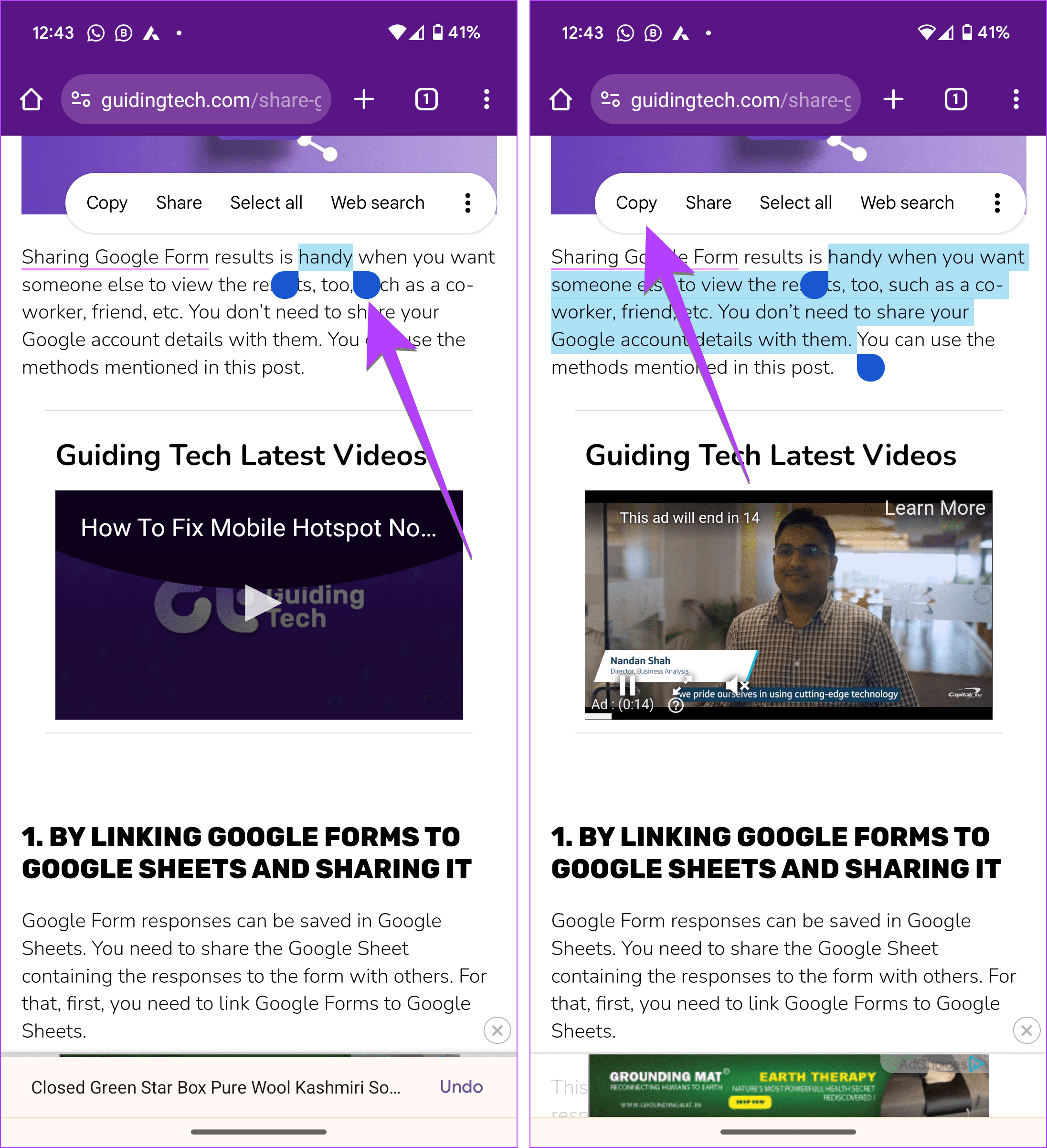The height and width of the screenshot is (1148, 1047).
Task: Open overflow dots of left selection toolbar
Action: [467, 203]
